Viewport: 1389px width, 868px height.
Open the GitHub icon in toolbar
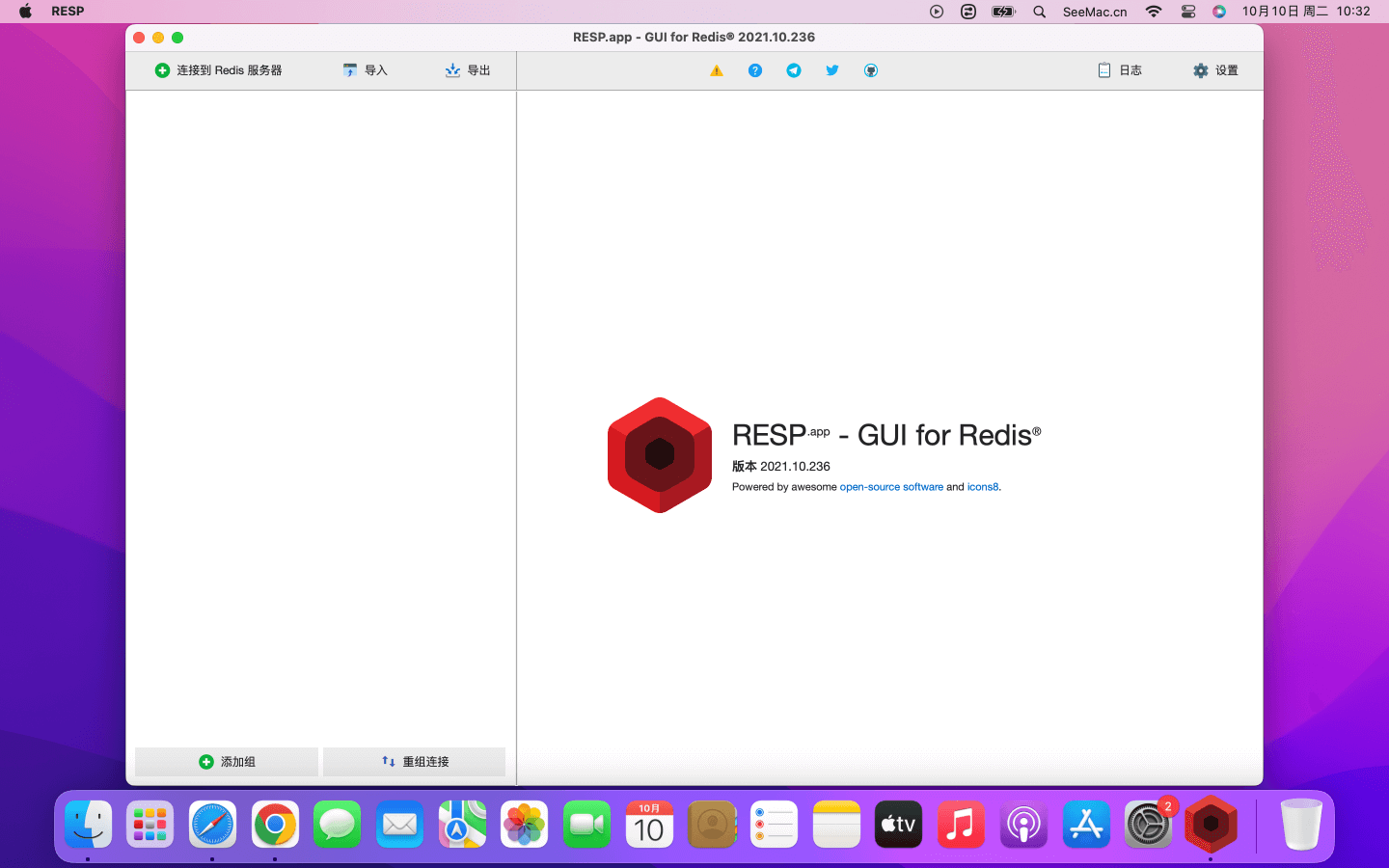tap(871, 70)
